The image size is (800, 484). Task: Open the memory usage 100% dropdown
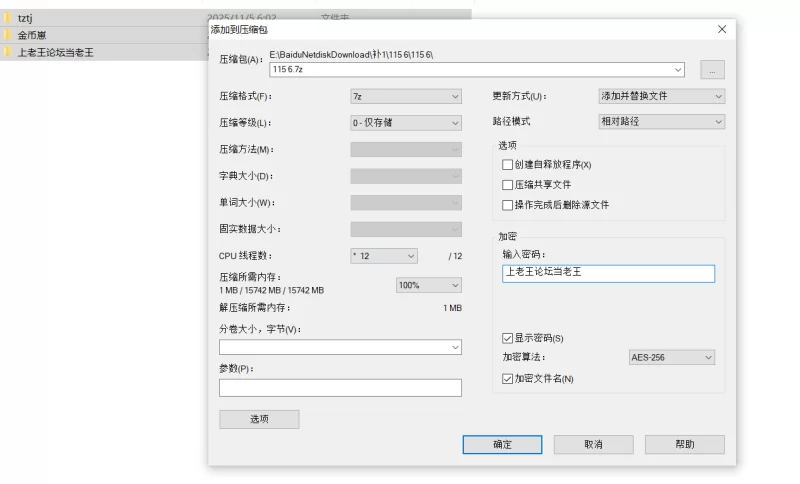click(x=429, y=285)
